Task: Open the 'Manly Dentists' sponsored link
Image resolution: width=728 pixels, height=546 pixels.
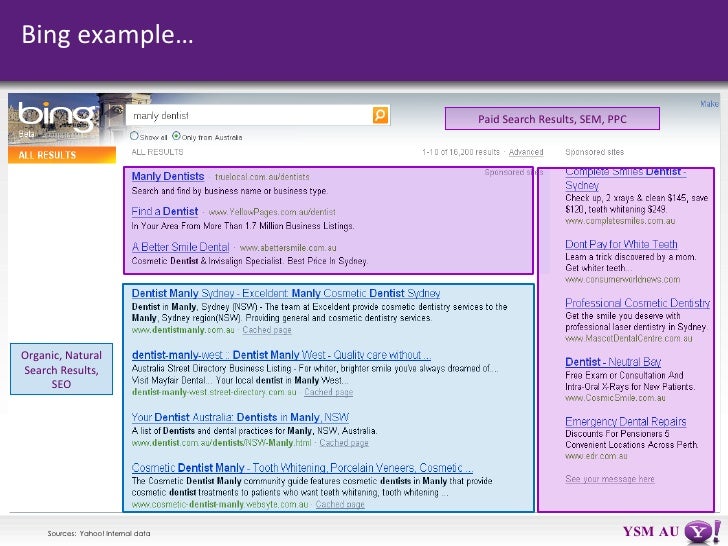Action: pyautogui.click(x=168, y=176)
